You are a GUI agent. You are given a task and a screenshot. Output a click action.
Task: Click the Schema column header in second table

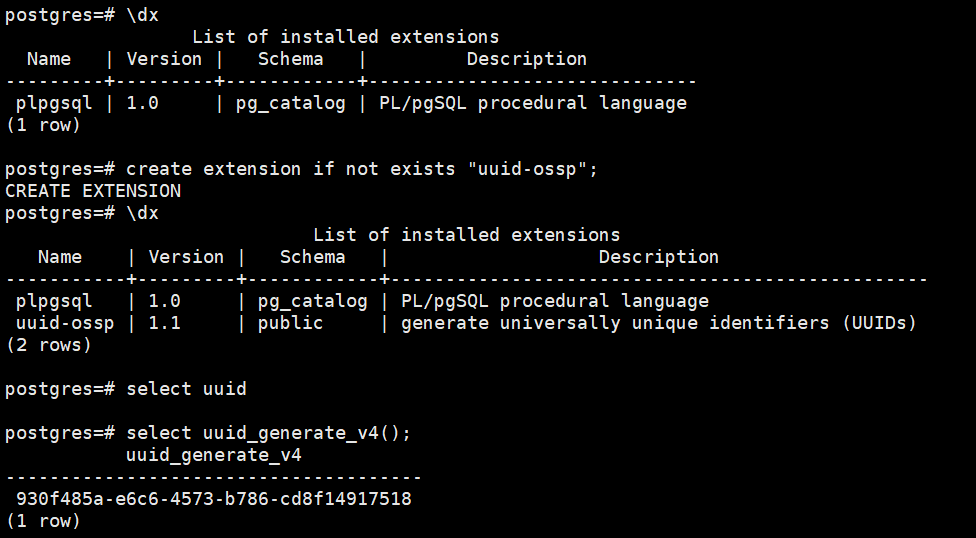coord(312,257)
